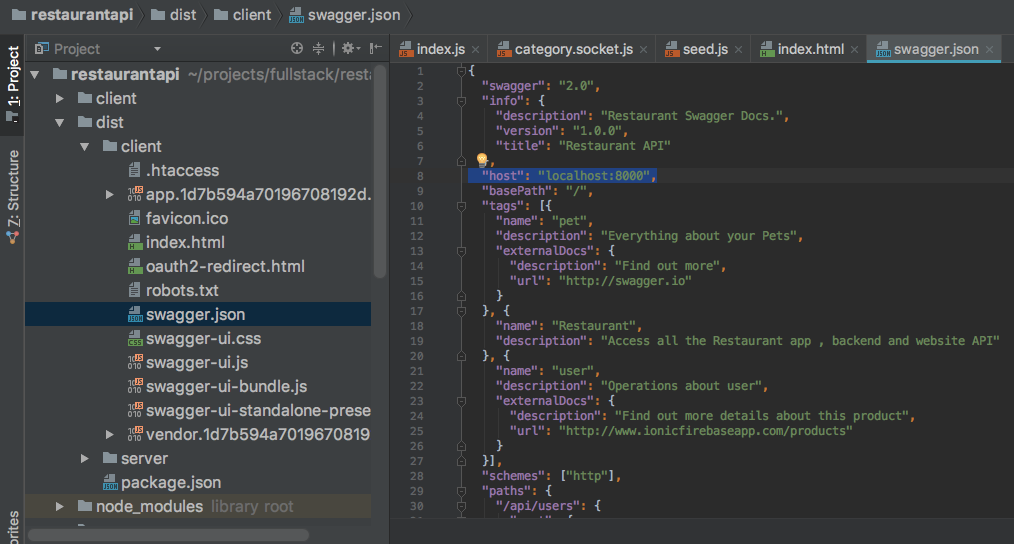Fold the /api/users block at line 30
This screenshot has height=544, width=1014.
pos(461,506)
